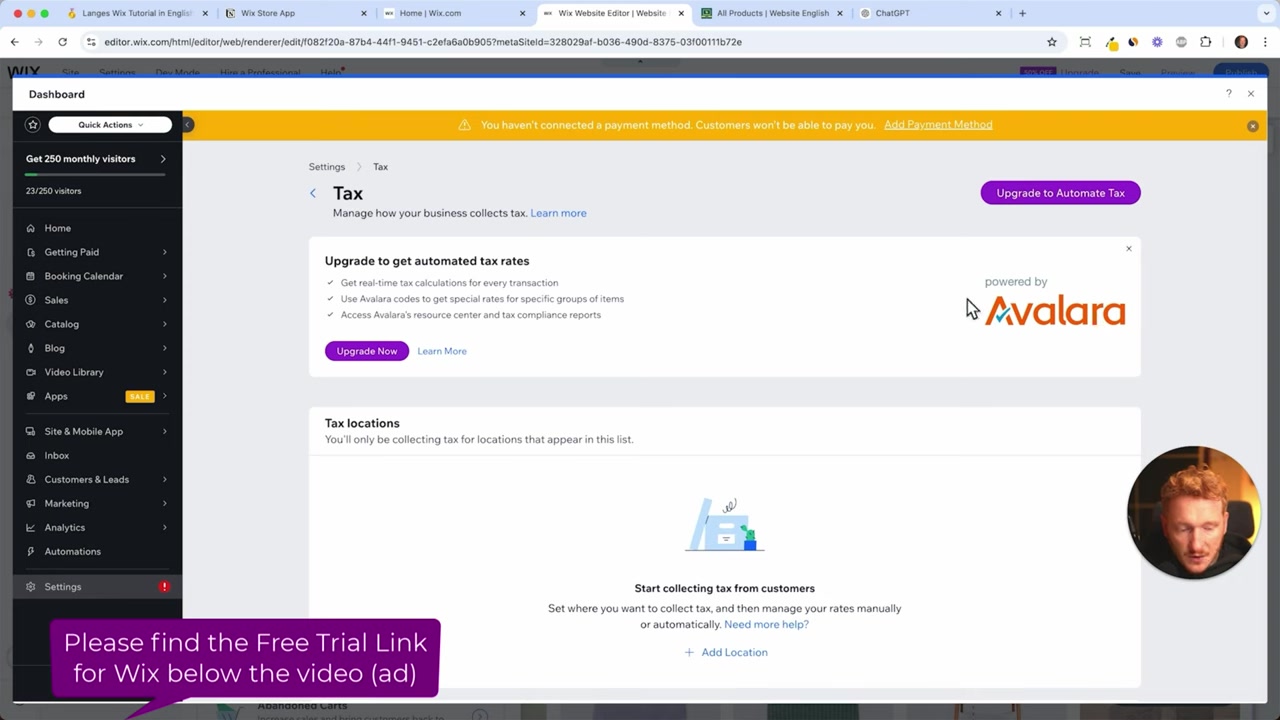Click the Home house icon in sidebar

click(x=30, y=228)
